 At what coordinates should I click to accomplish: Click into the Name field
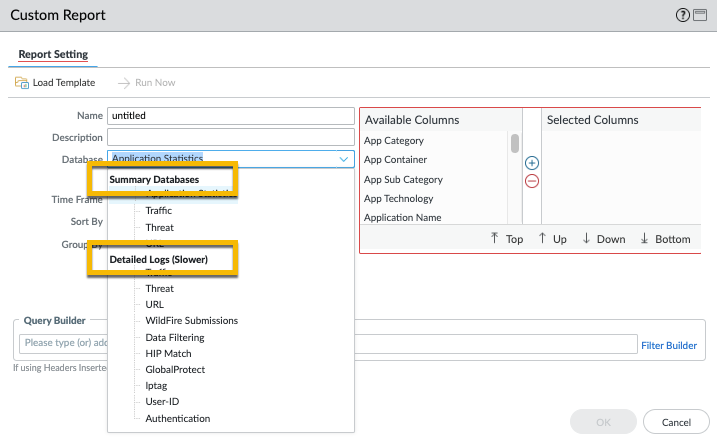coord(230,115)
